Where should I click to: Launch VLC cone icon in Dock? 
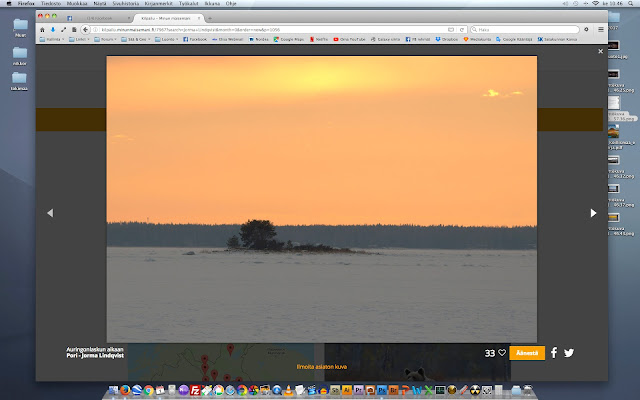click(289, 390)
